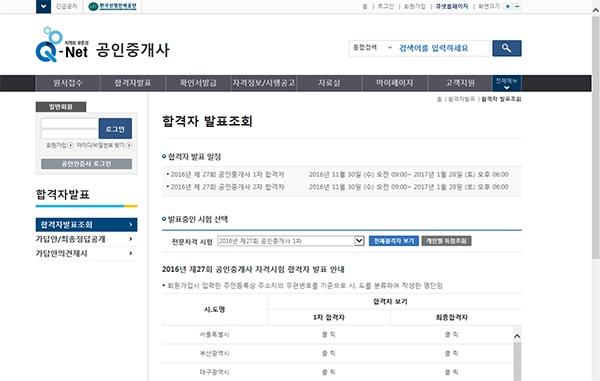This screenshot has width=600, height=381.
Task: Focus the 검색어를 입력하세요 search field
Action: pos(442,48)
